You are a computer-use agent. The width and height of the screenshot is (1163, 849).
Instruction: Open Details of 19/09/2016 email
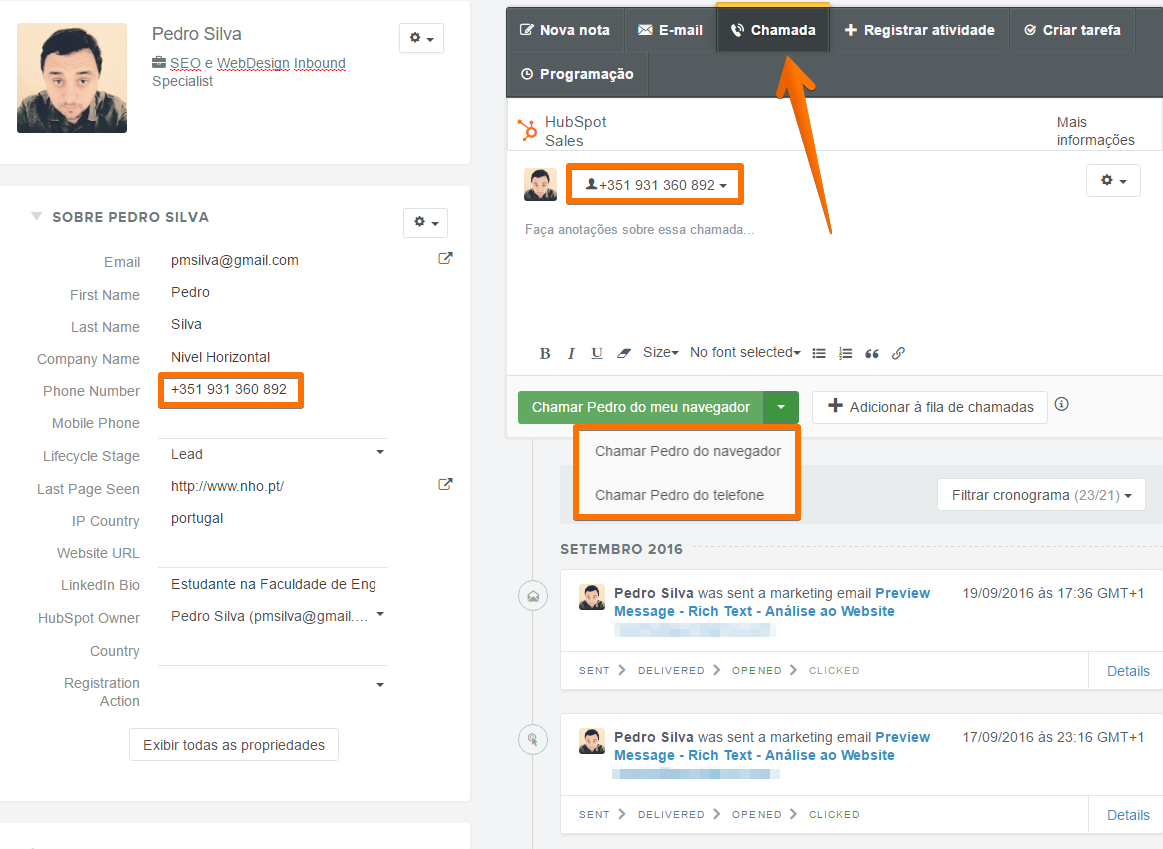1127,671
